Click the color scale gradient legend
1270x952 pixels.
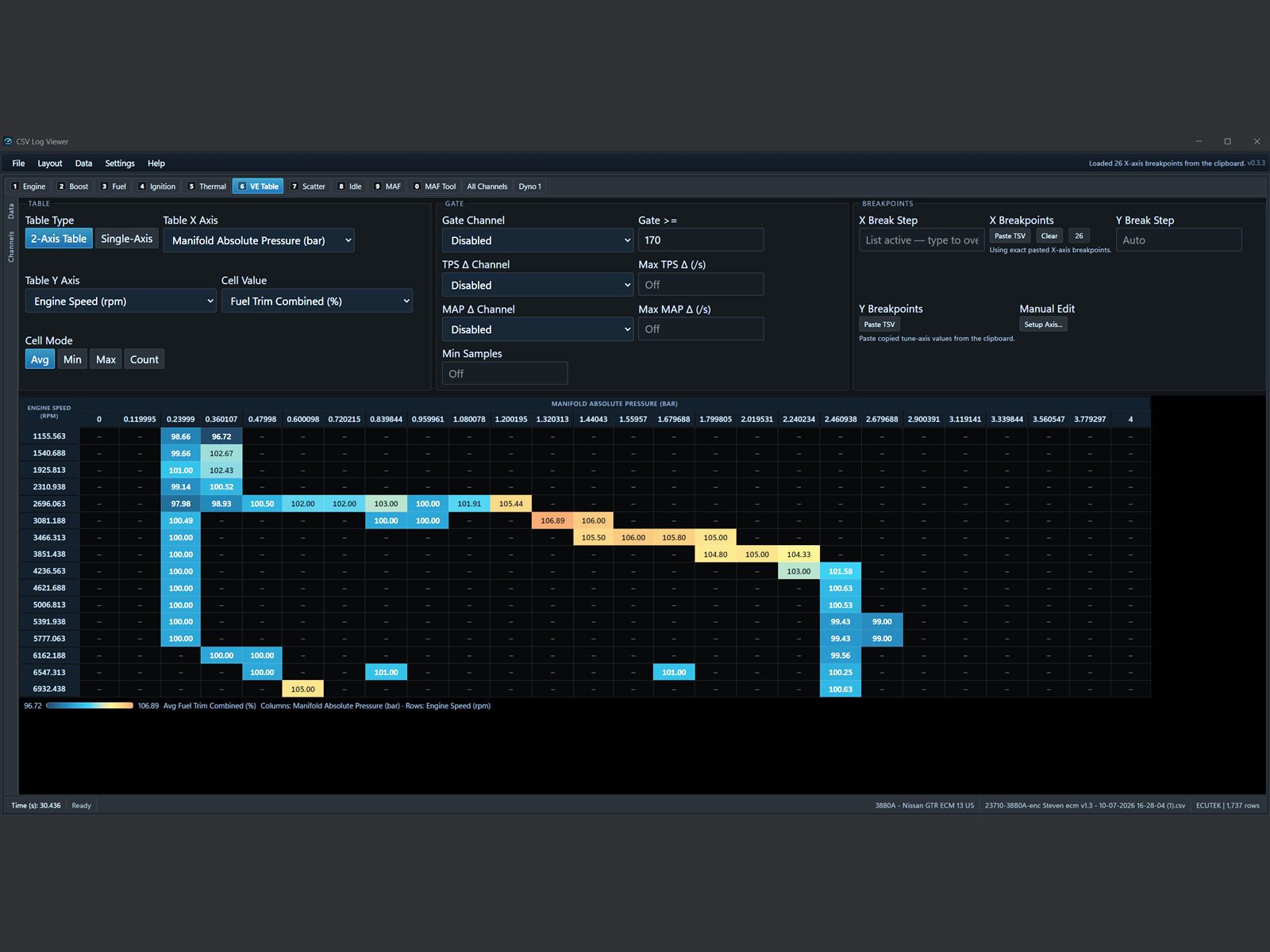[x=90, y=705]
